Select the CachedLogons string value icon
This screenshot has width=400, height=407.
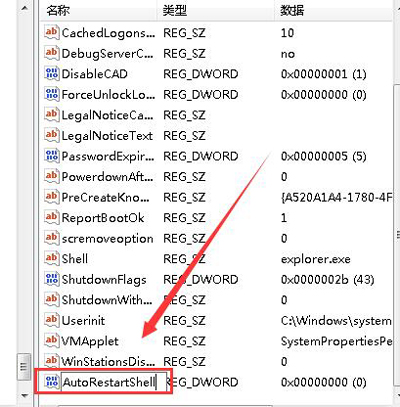(x=52, y=32)
